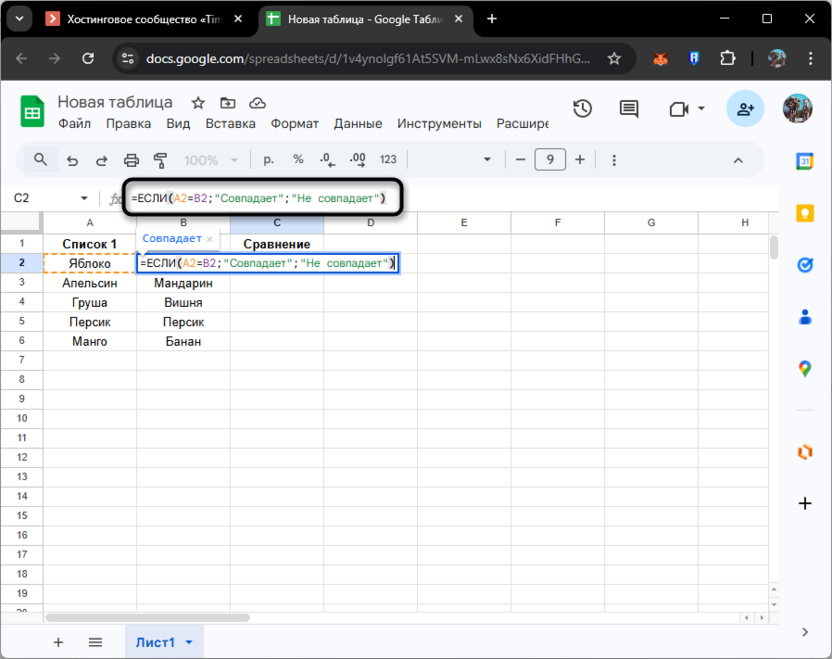Open Google Tasks side panel
The width and height of the screenshot is (832, 659).
806,264
